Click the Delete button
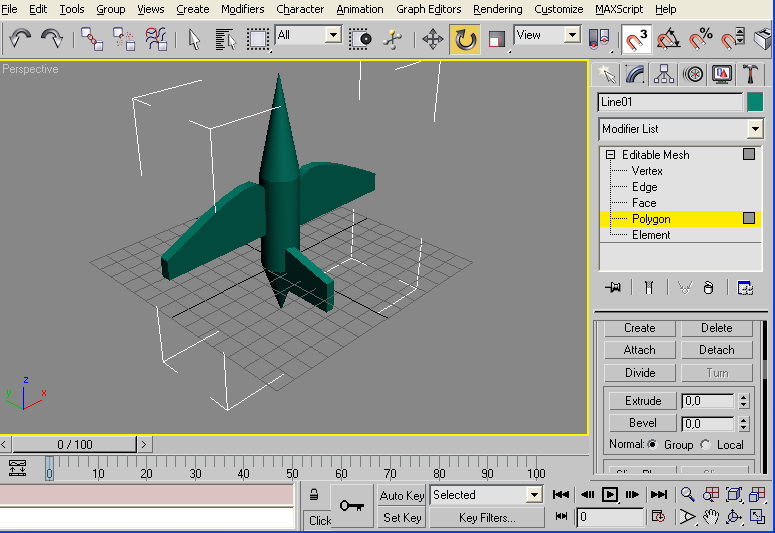The height and width of the screenshot is (533, 775). (x=717, y=328)
